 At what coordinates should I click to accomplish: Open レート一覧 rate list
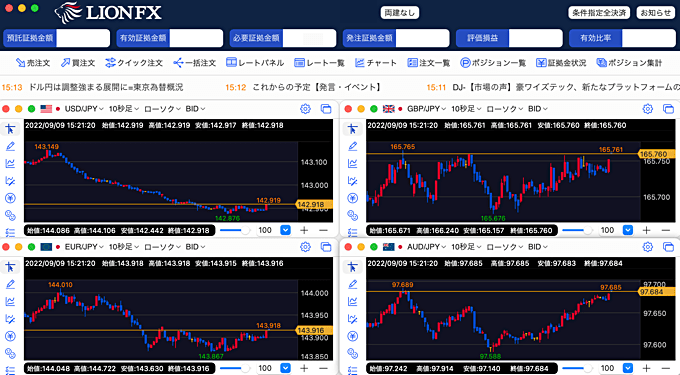[x=319, y=63]
